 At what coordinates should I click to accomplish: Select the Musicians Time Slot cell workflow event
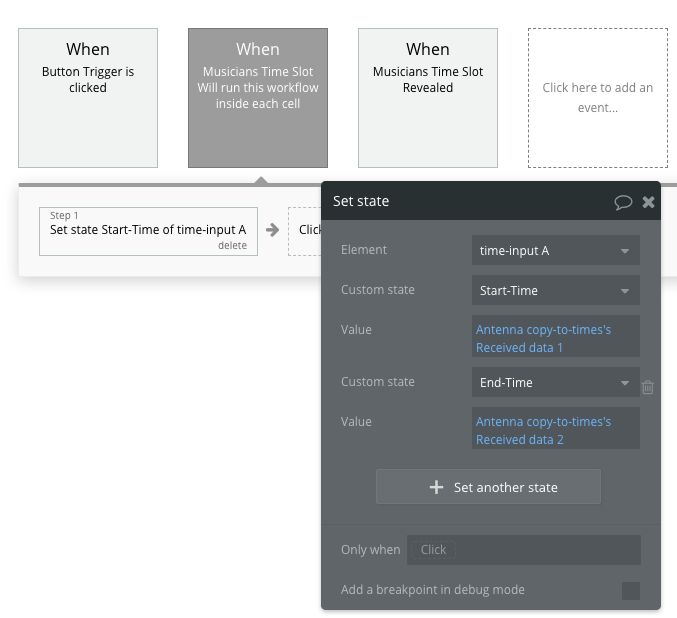pos(258,97)
